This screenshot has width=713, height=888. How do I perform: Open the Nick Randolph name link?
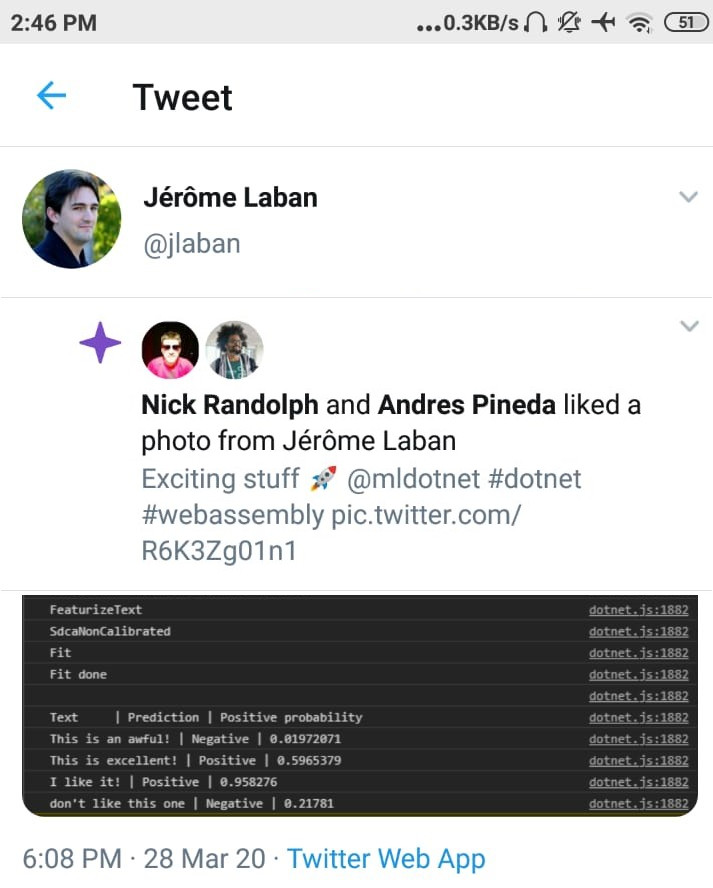coord(230,405)
